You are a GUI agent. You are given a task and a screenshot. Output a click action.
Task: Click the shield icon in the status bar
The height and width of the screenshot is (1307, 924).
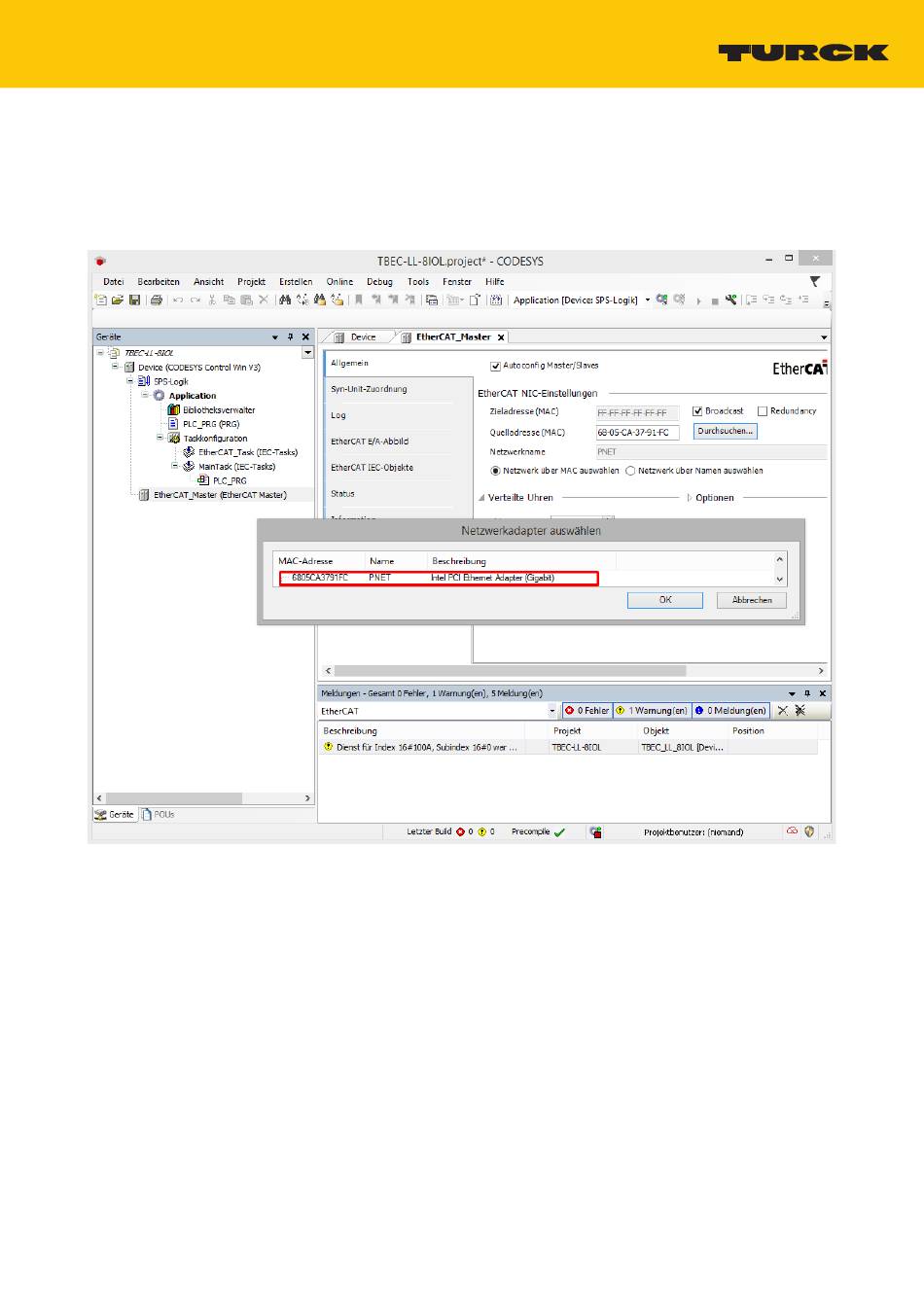(x=809, y=831)
